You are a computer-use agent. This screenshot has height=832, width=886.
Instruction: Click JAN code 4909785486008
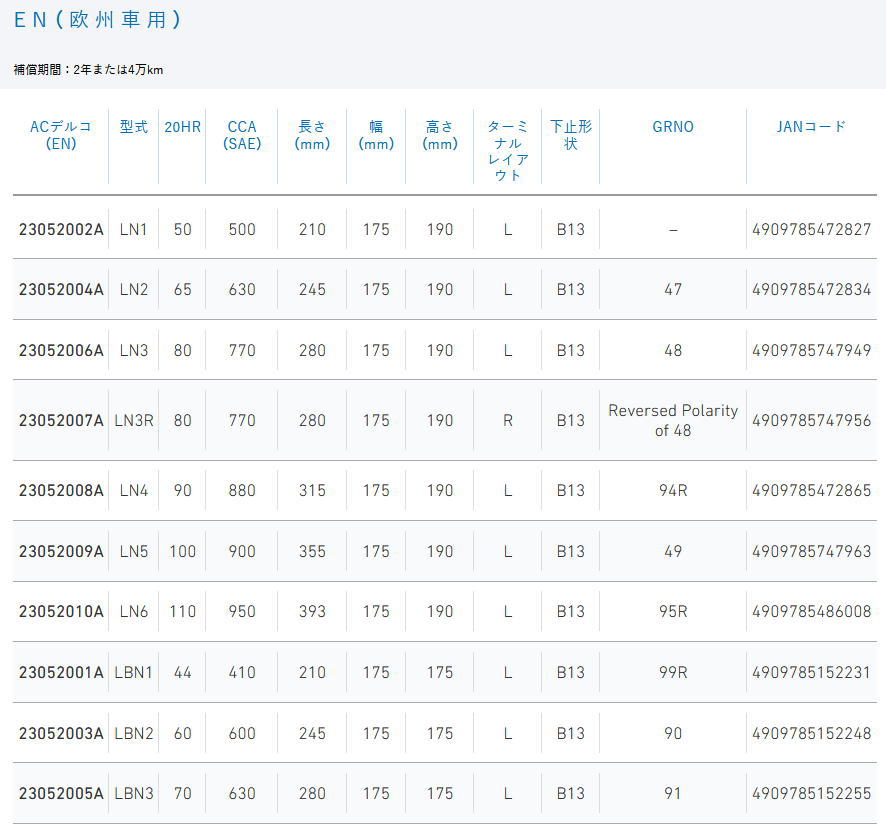coord(811,612)
